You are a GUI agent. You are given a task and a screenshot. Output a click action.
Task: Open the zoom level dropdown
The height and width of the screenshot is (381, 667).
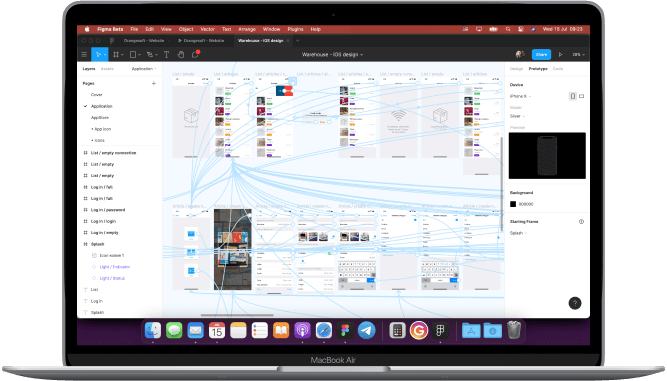coord(578,54)
